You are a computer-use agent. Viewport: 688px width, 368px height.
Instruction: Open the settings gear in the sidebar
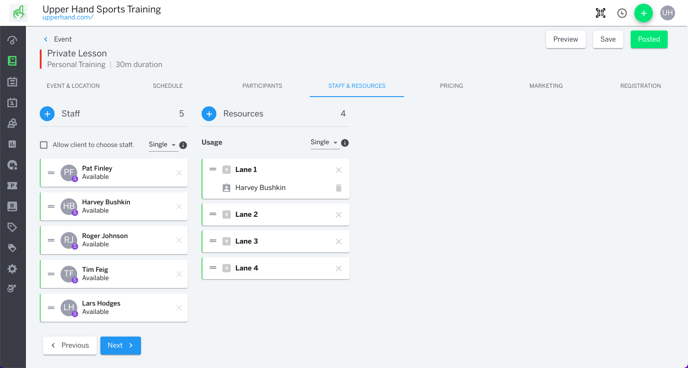coord(12,269)
